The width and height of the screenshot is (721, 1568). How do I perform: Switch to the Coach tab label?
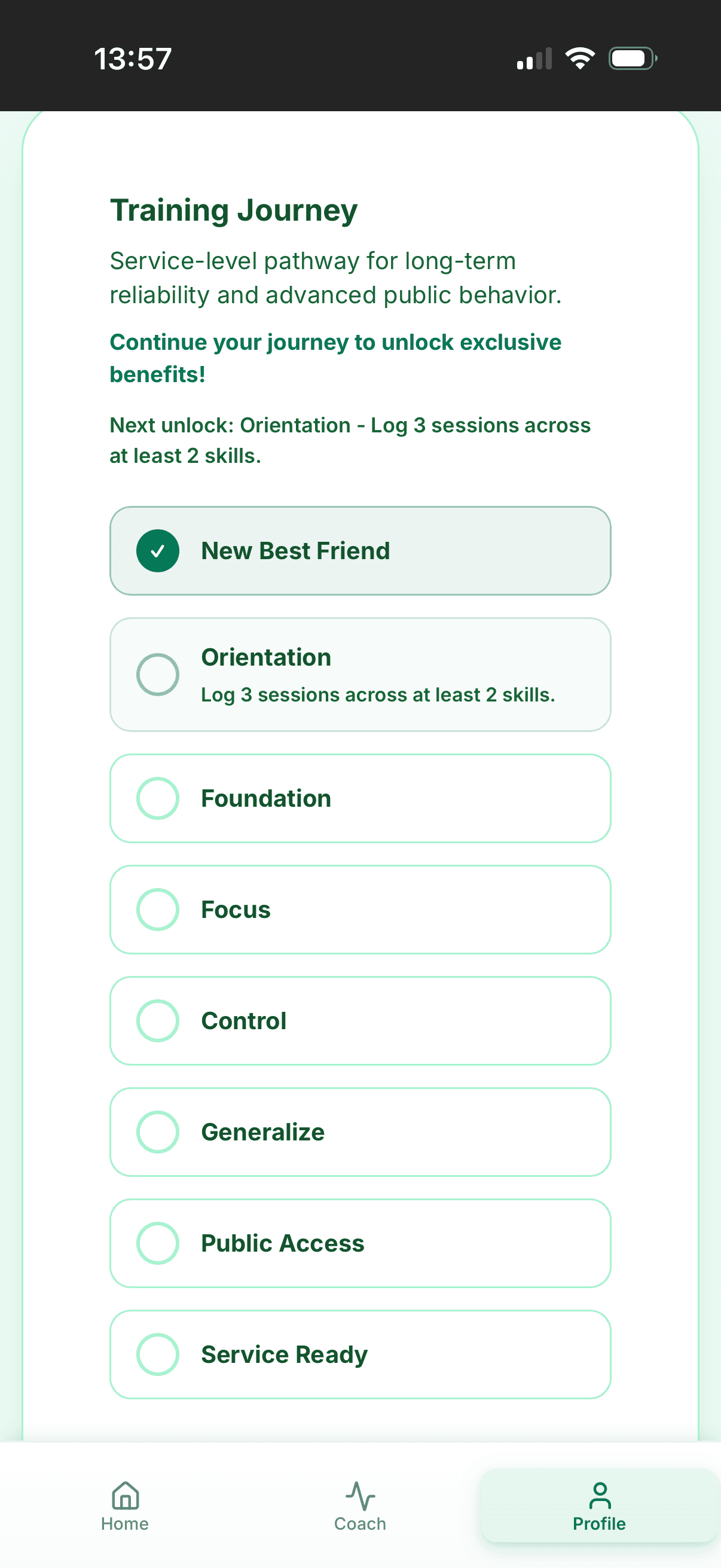click(x=360, y=1524)
